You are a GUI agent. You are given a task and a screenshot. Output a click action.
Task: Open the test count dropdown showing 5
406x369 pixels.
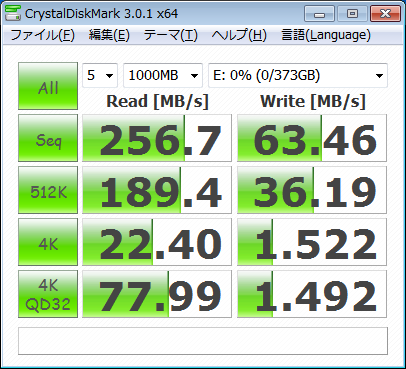[x=100, y=75]
